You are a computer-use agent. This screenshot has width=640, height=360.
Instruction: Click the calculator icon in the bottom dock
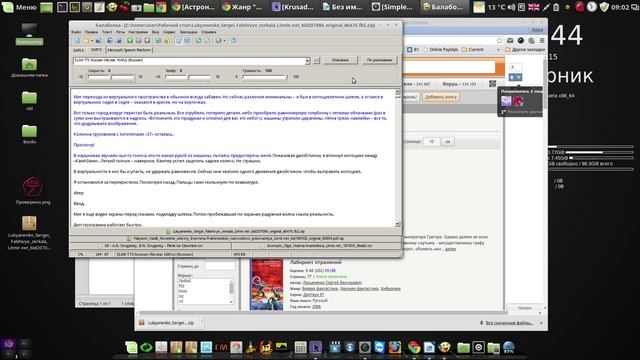pos(300,347)
